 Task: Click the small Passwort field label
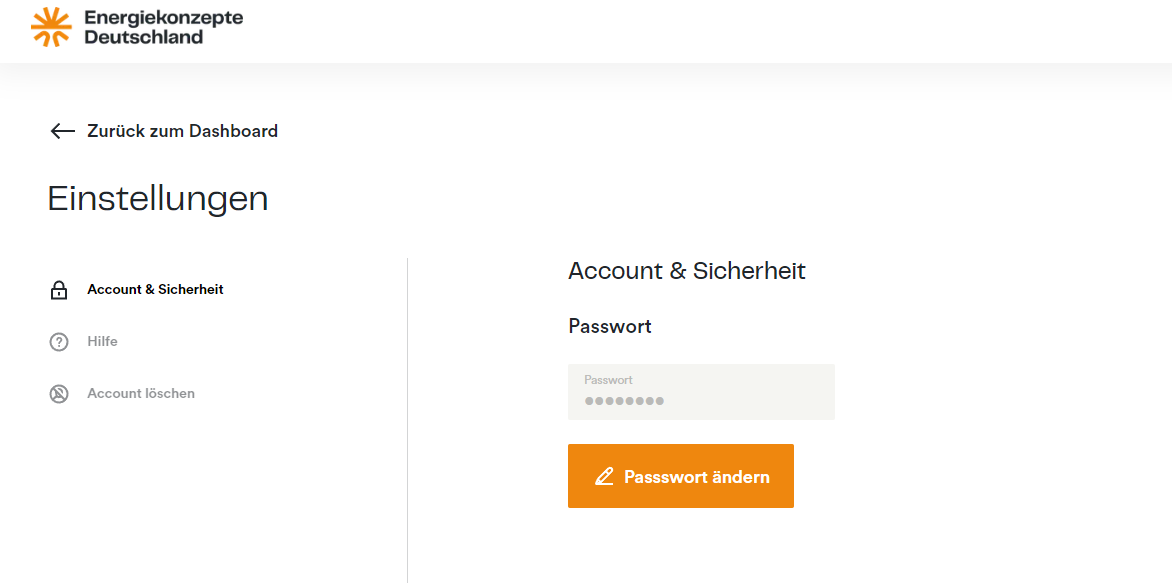(x=608, y=380)
